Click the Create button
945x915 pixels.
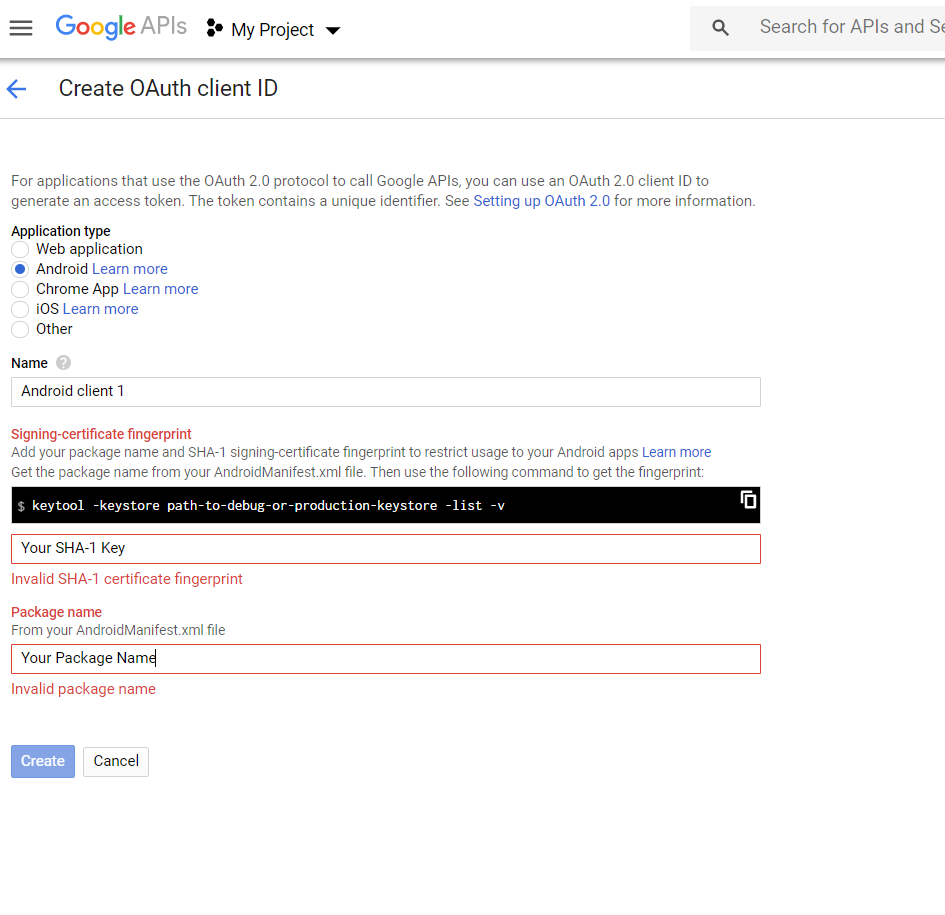point(43,761)
